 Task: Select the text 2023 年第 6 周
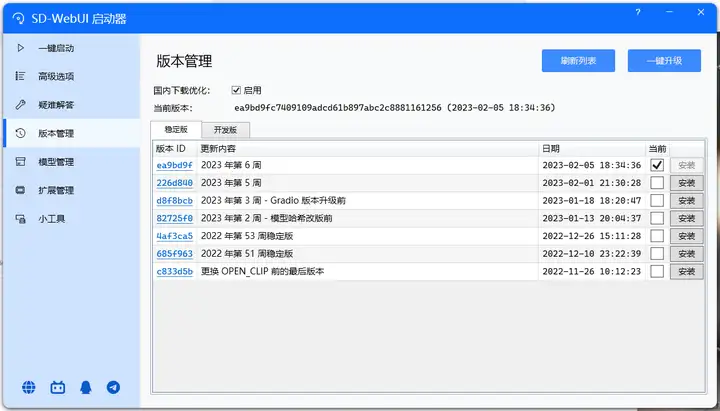coord(231,165)
